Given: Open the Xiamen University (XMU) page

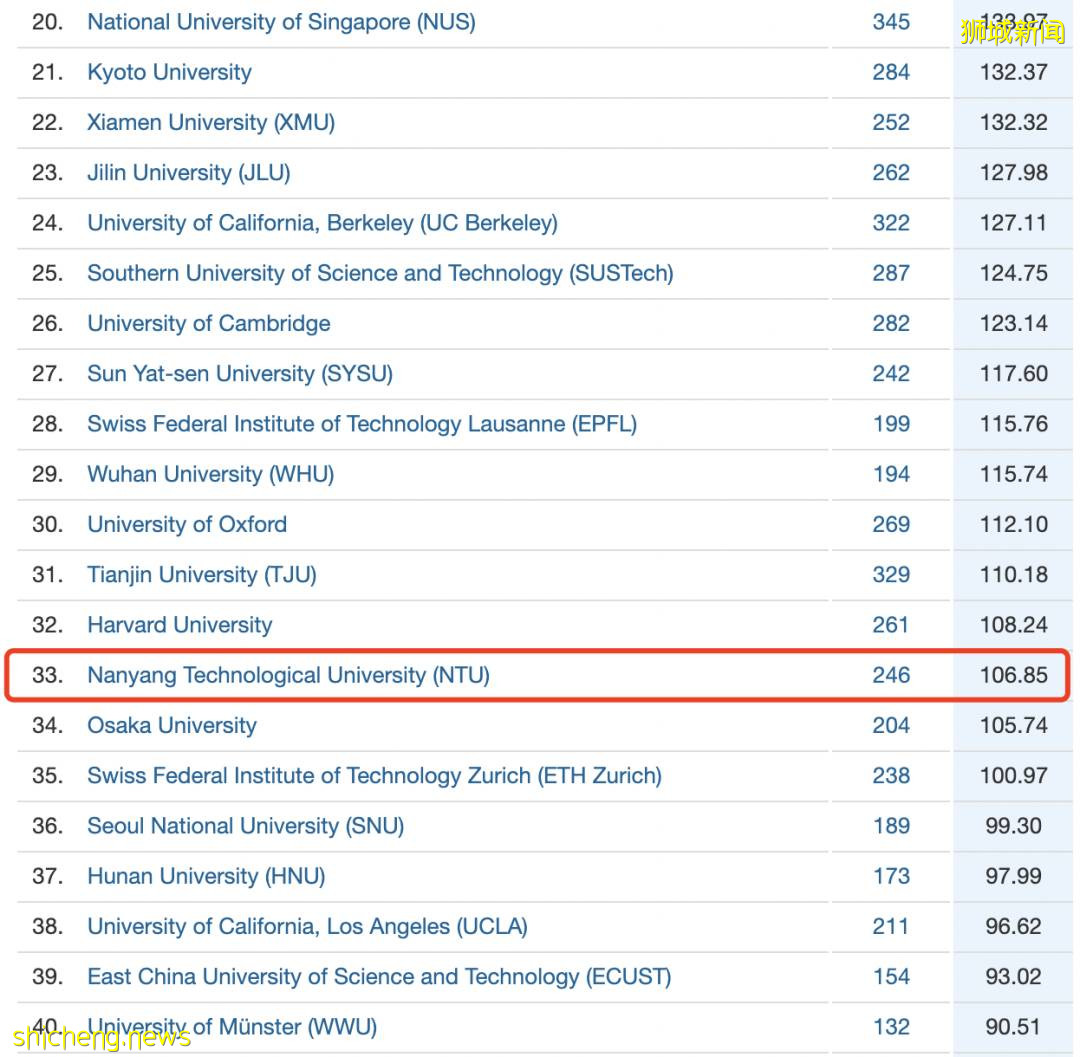Looking at the screenshot, I should pyautogui.click(x=210, y=122).
